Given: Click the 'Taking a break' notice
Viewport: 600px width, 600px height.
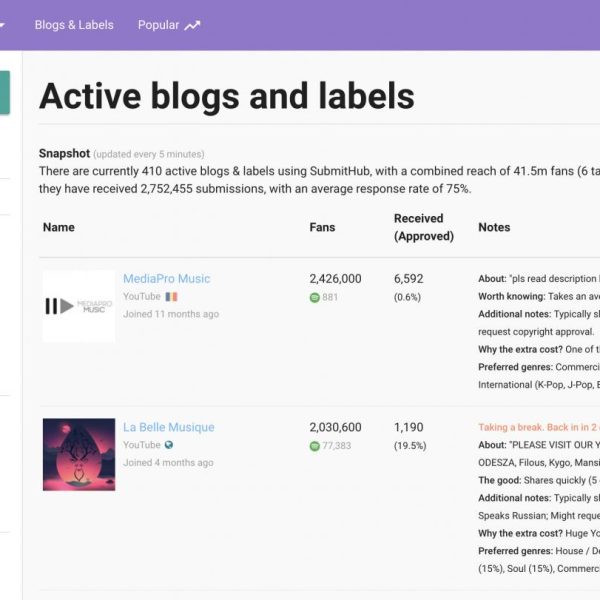Looking at the screenshot, I should coord(539,427).
